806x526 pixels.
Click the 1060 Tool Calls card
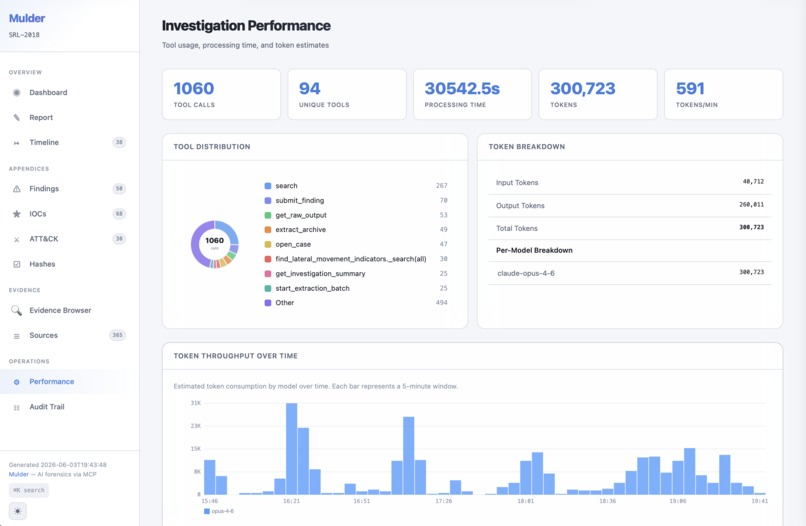(222, 95)
